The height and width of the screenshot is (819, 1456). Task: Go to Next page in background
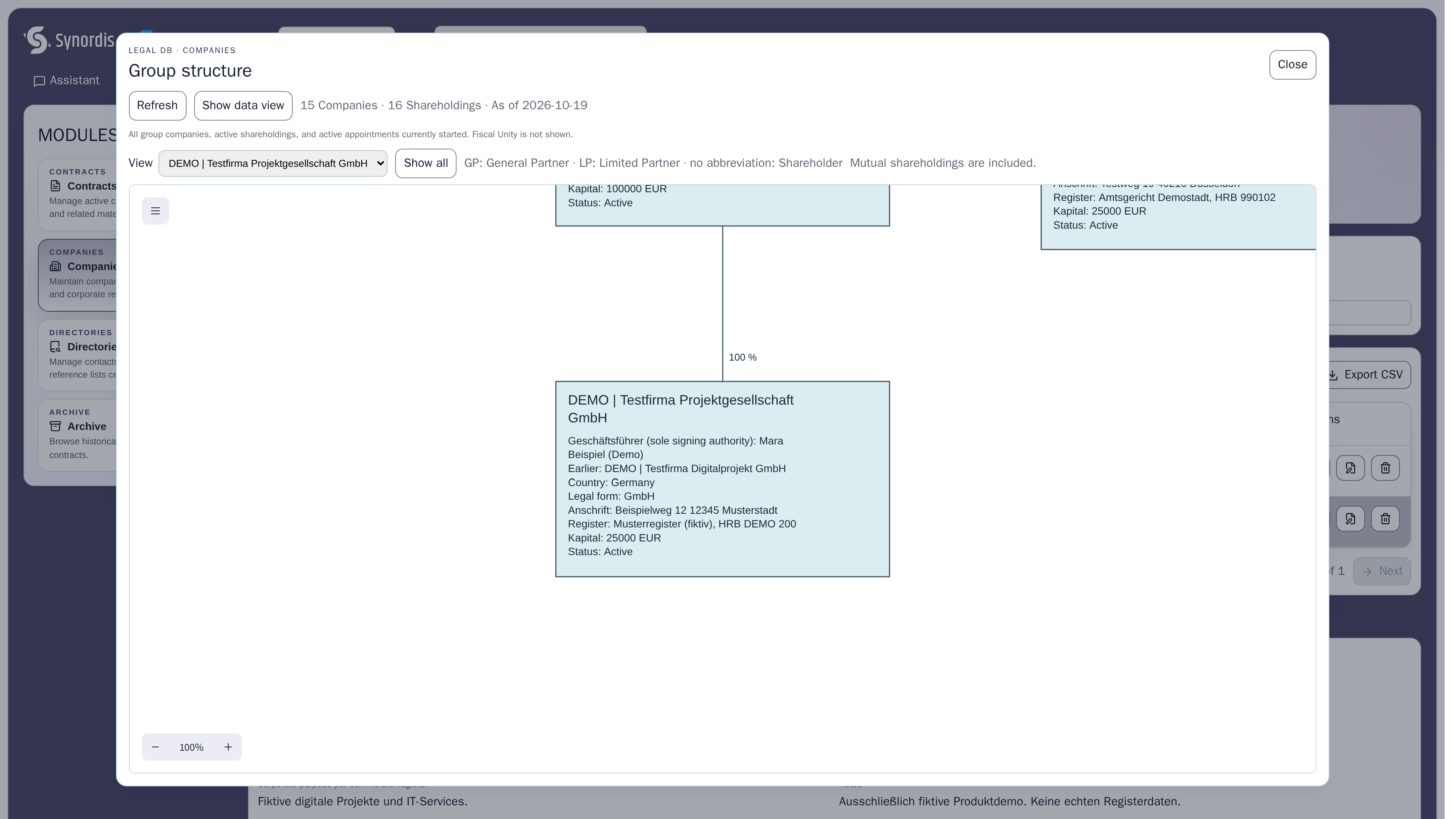(x=1382, y=571)
